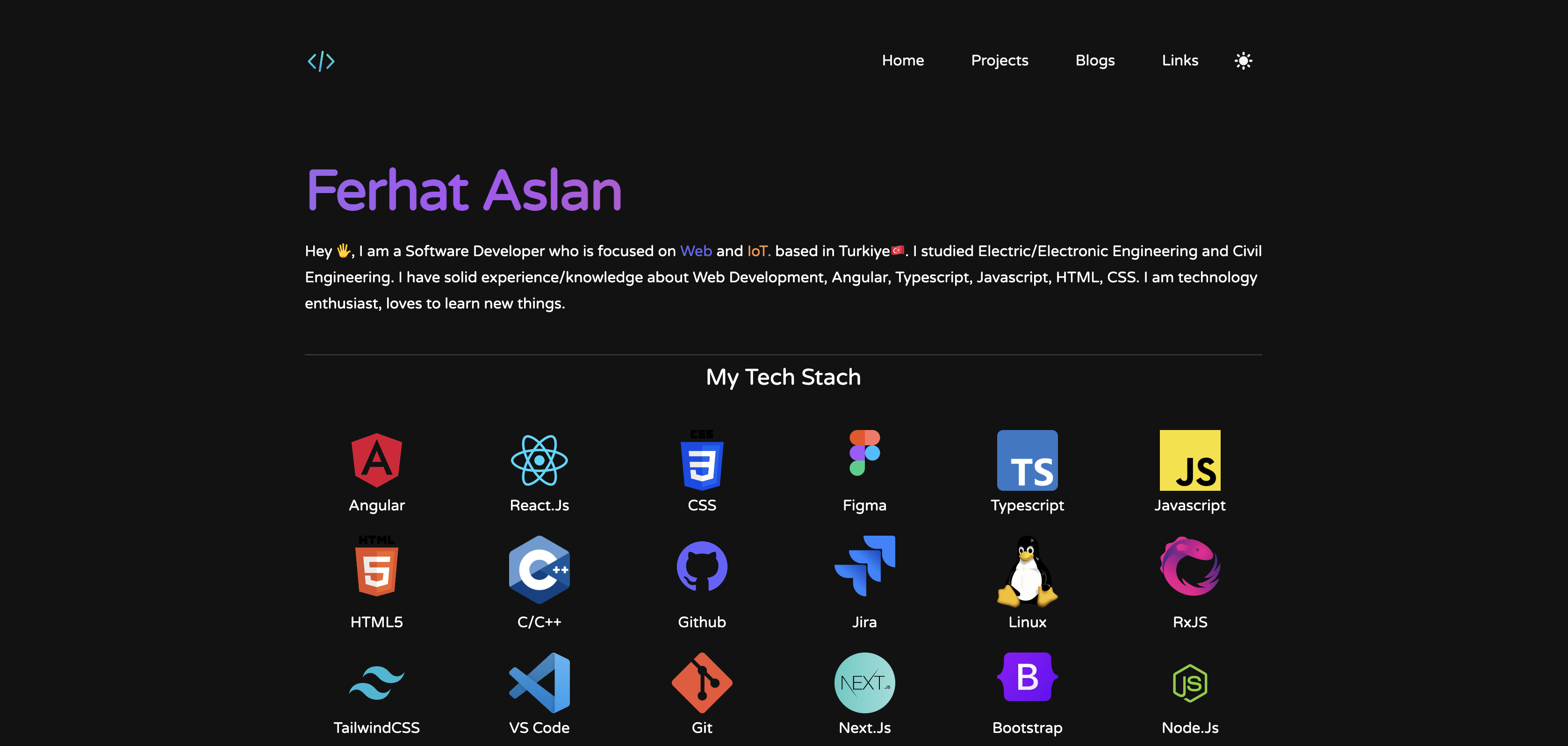Click the TailwindCSS wave icon
Image resolution: width=1568 pixels, height=746 pixels.
[x=377, y=683]
